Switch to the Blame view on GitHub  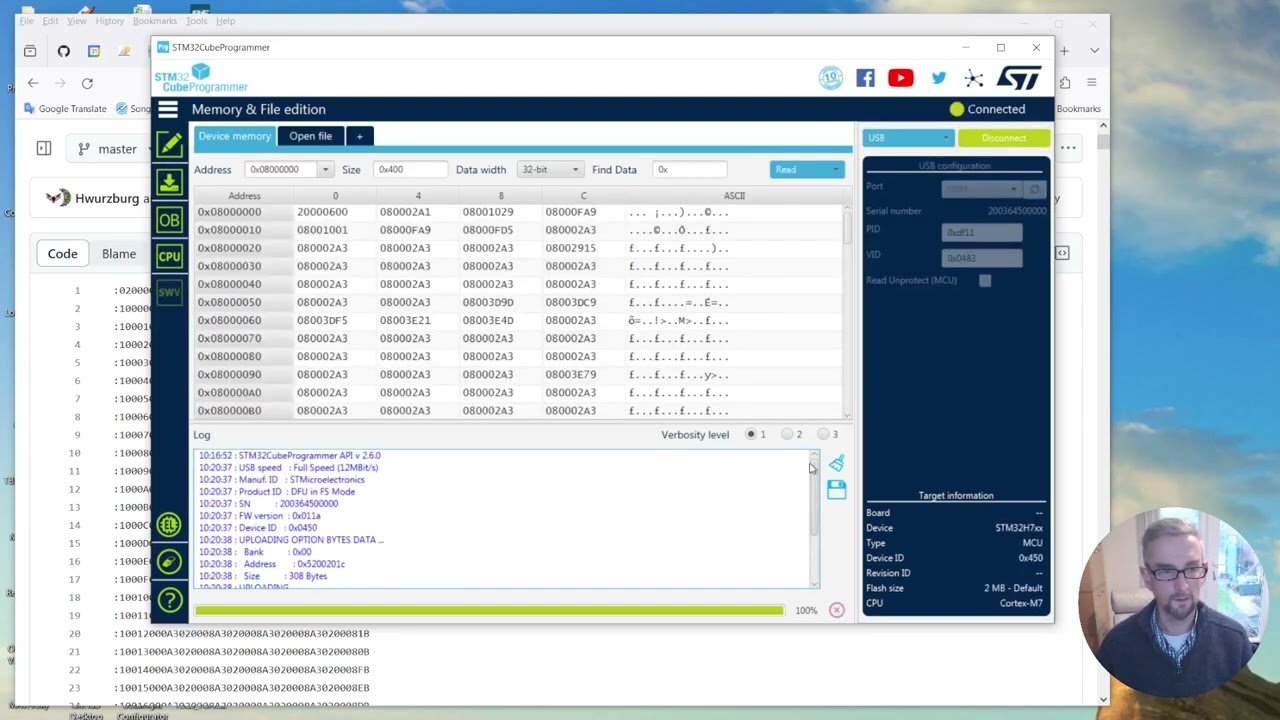(118, 254)
